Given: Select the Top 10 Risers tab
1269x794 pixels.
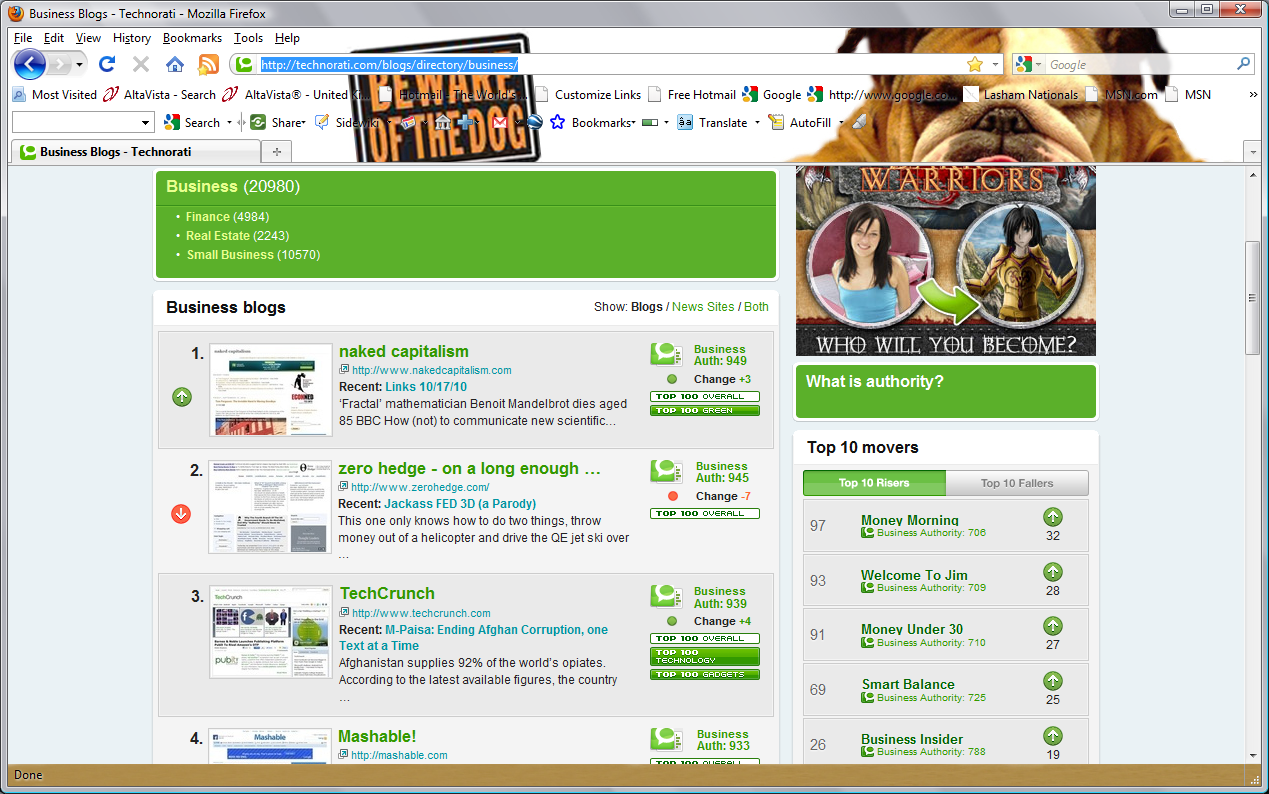Looking at the screenshot, I should pyautogui.click(x=874, y=483).
